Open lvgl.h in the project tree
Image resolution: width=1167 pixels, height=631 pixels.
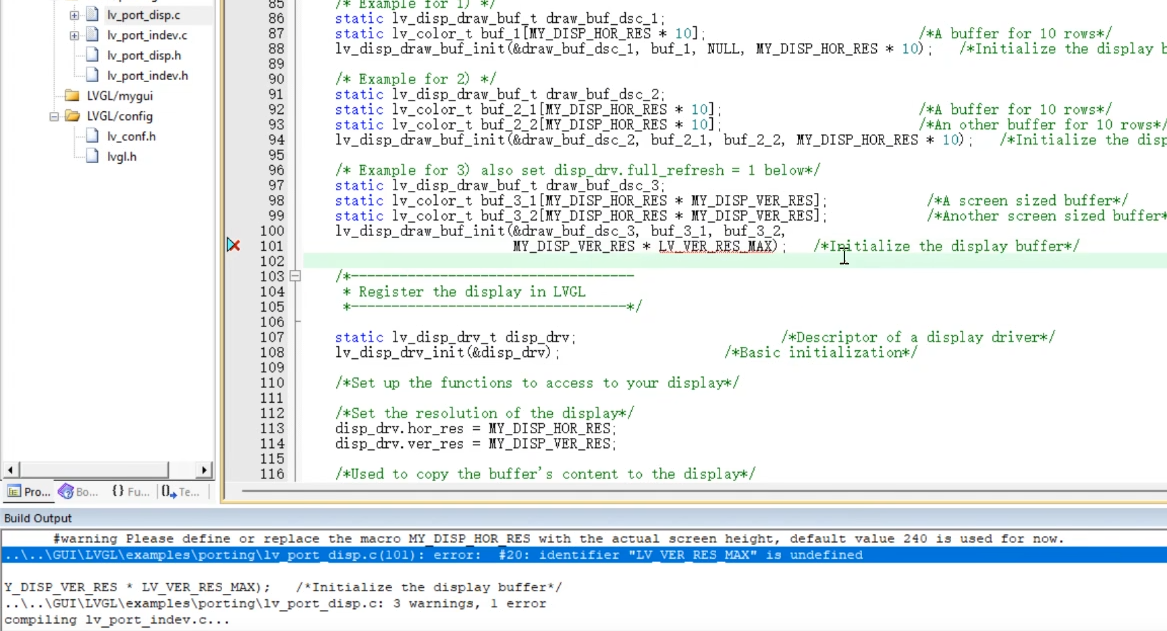coord(121,156)
